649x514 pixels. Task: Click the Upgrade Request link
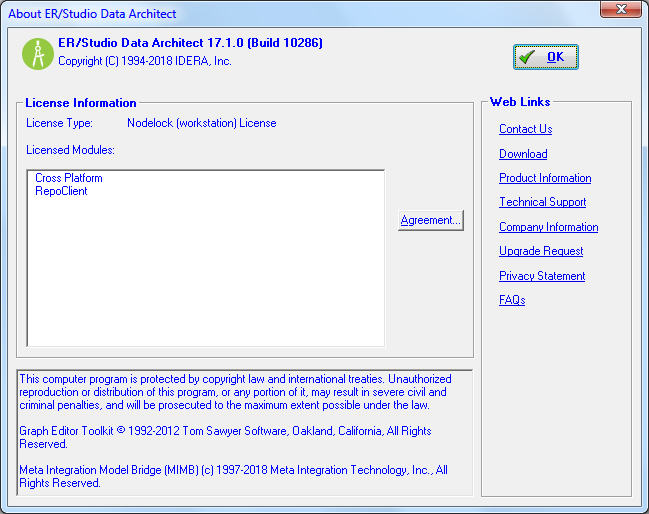pyautogui.click(x=541, y=251)
